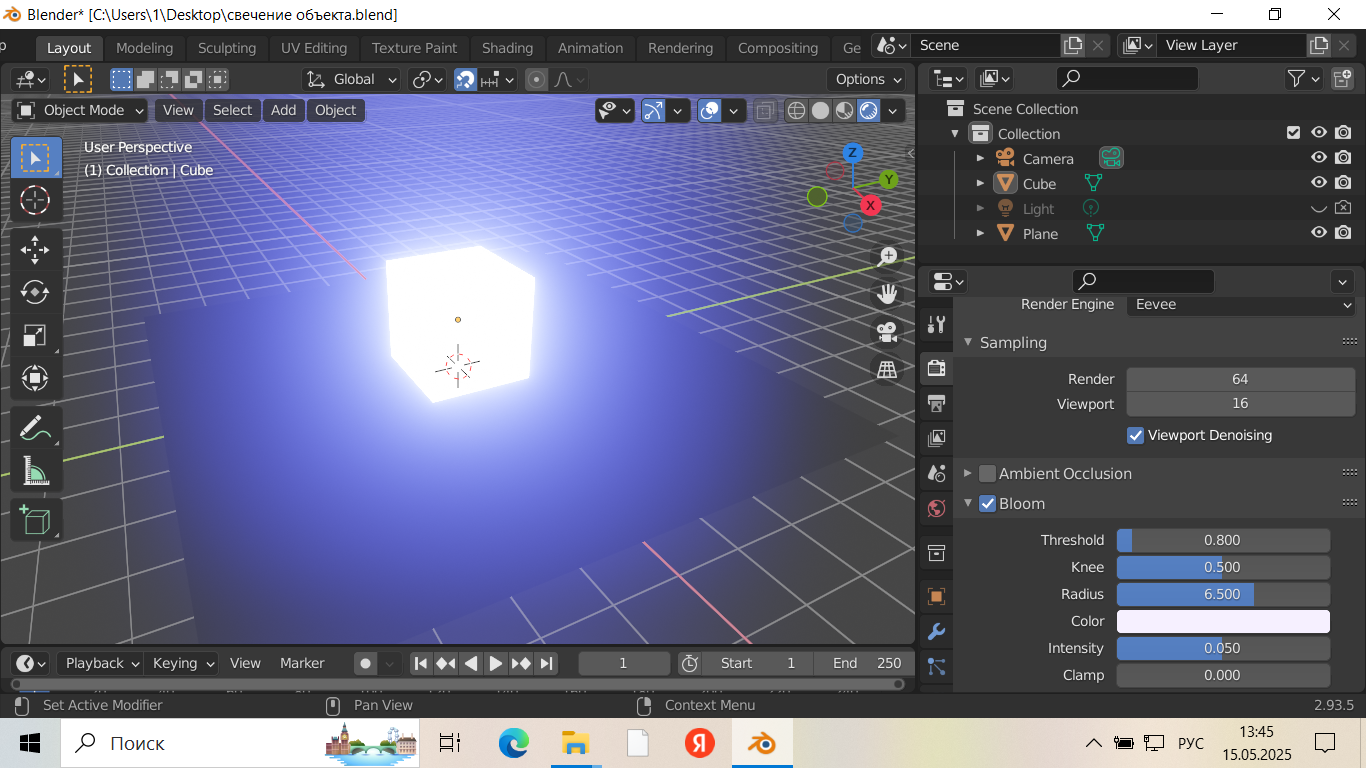Image resolution: width=1366 pixels, height=768 pixels.
Task: Enable Ambient Occlusion checkbox
Action: pos(987,474)
